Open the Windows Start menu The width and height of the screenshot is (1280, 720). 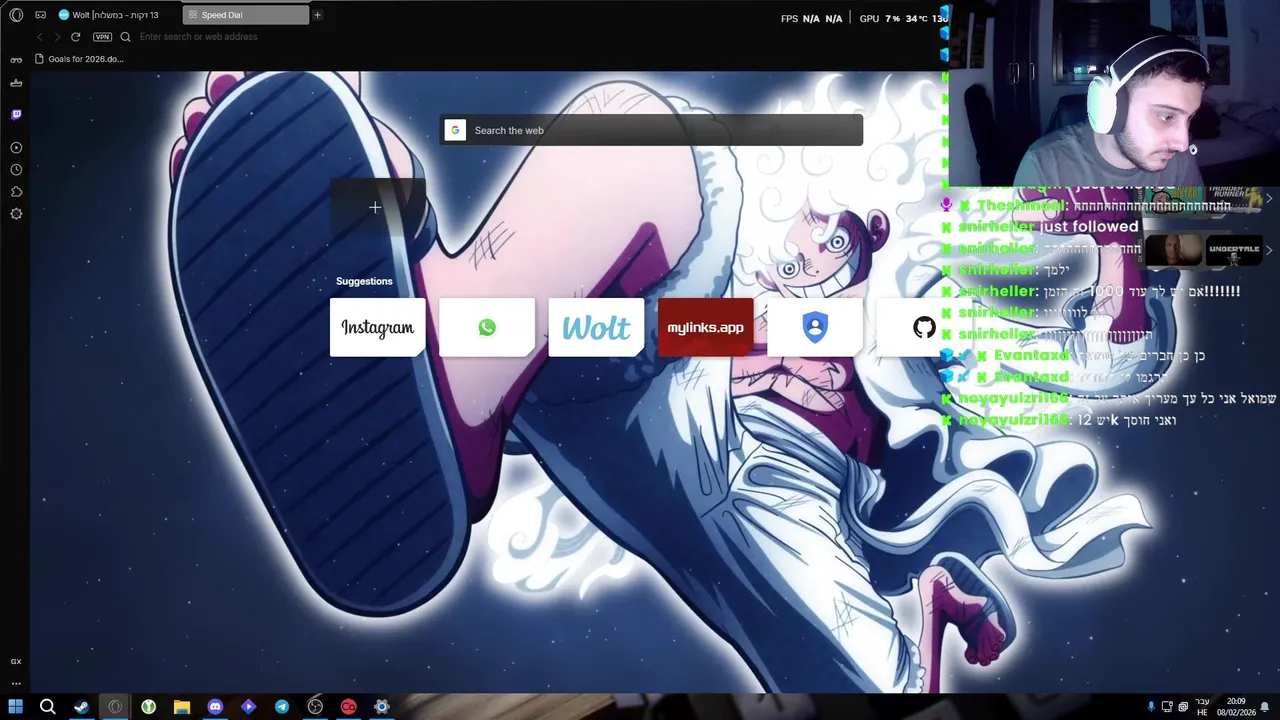[15, 706]
